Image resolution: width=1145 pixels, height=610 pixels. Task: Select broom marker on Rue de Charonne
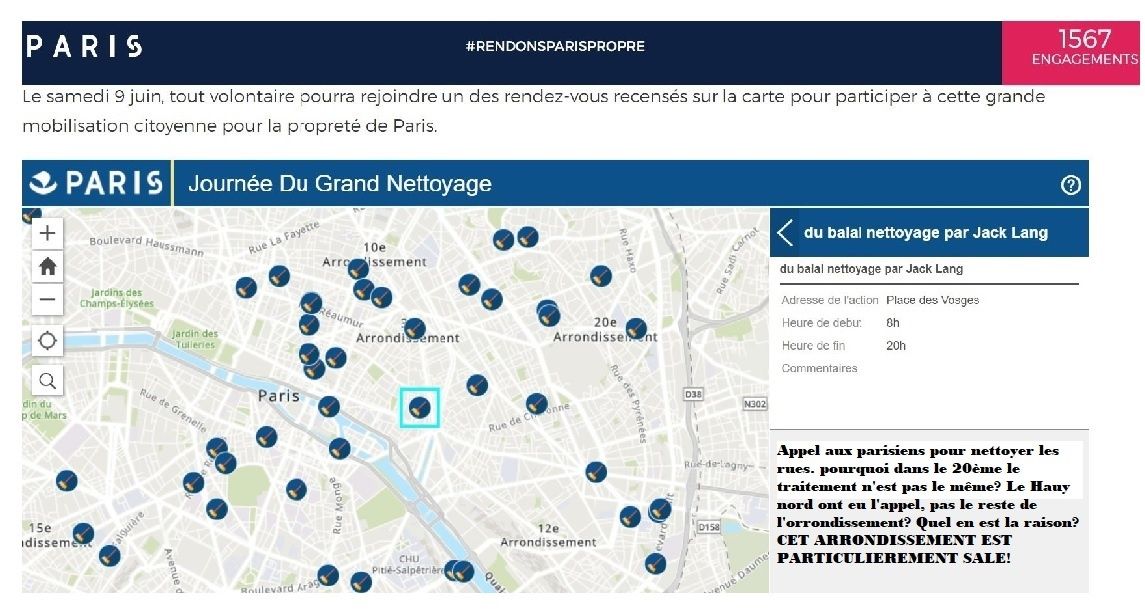537,403
